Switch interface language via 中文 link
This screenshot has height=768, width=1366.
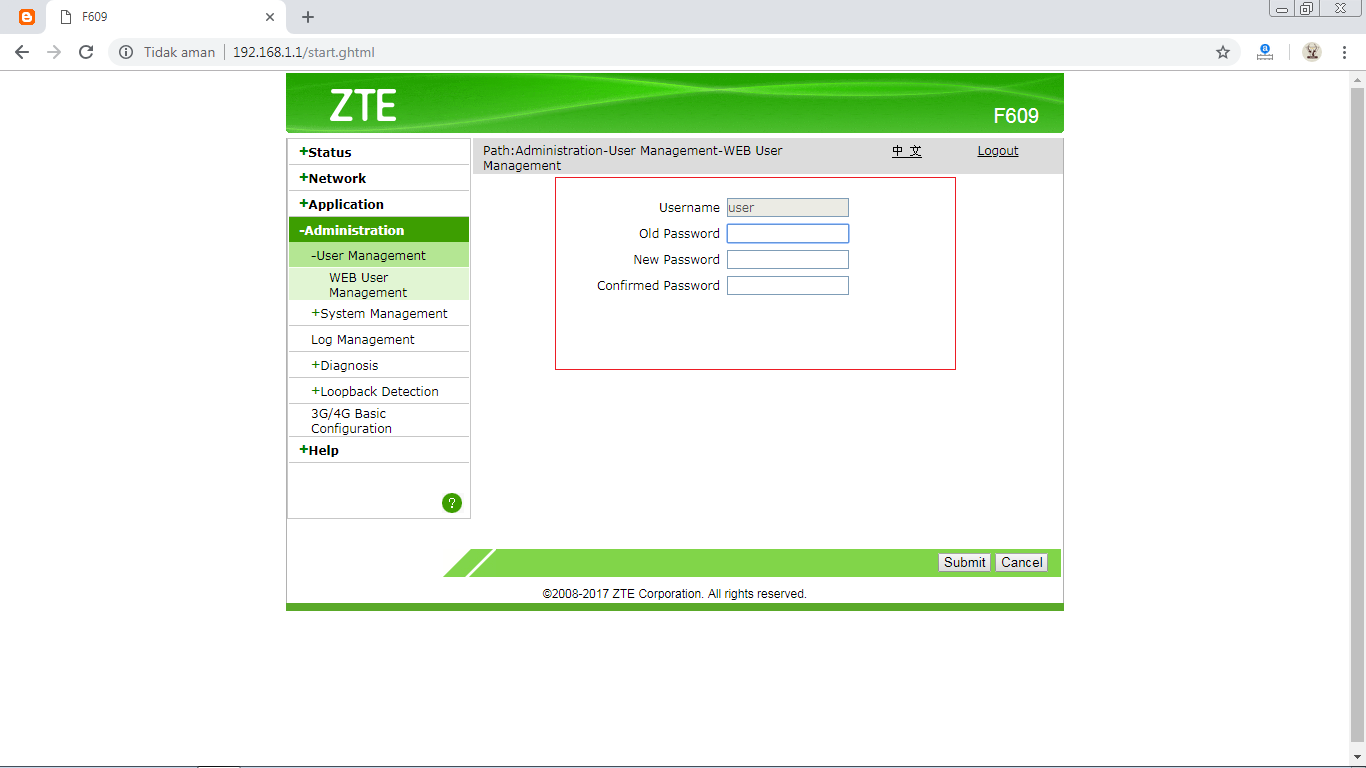pyautogui.click(x=906, y=151)
